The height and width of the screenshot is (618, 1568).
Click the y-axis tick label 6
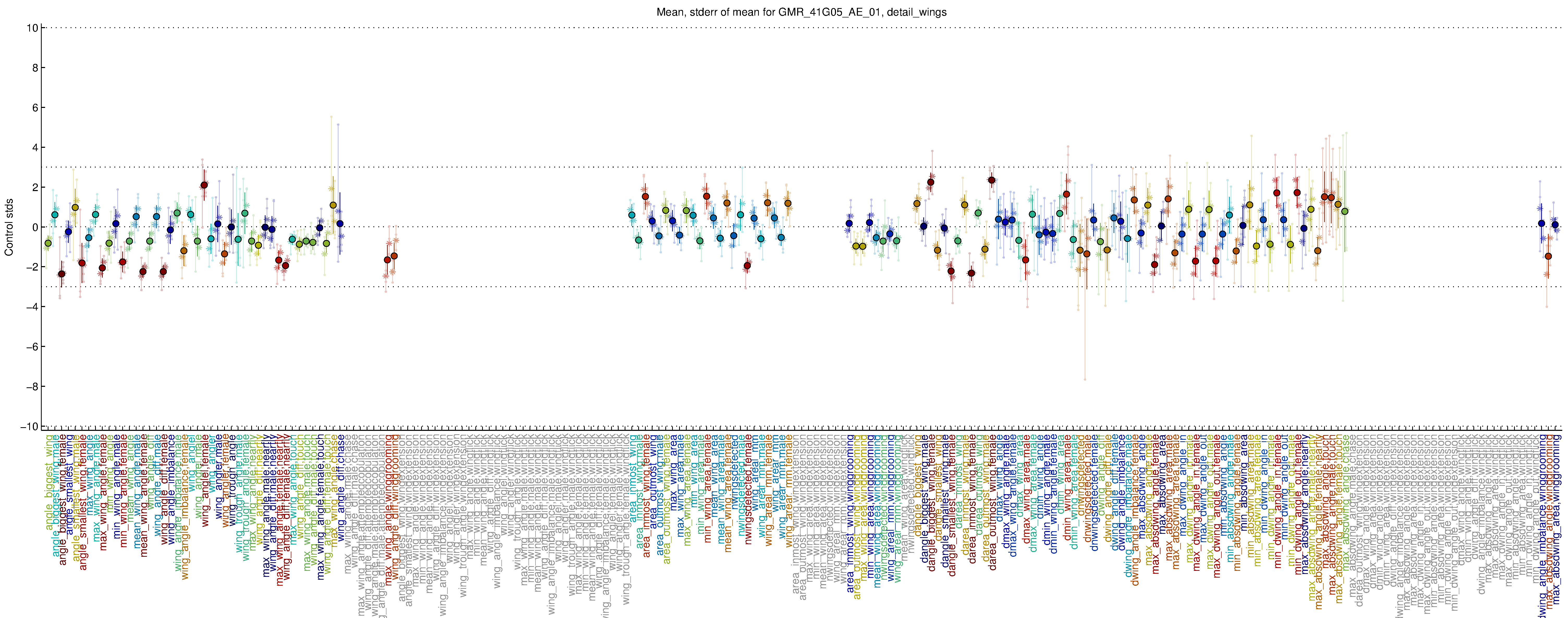coord(35,108)
